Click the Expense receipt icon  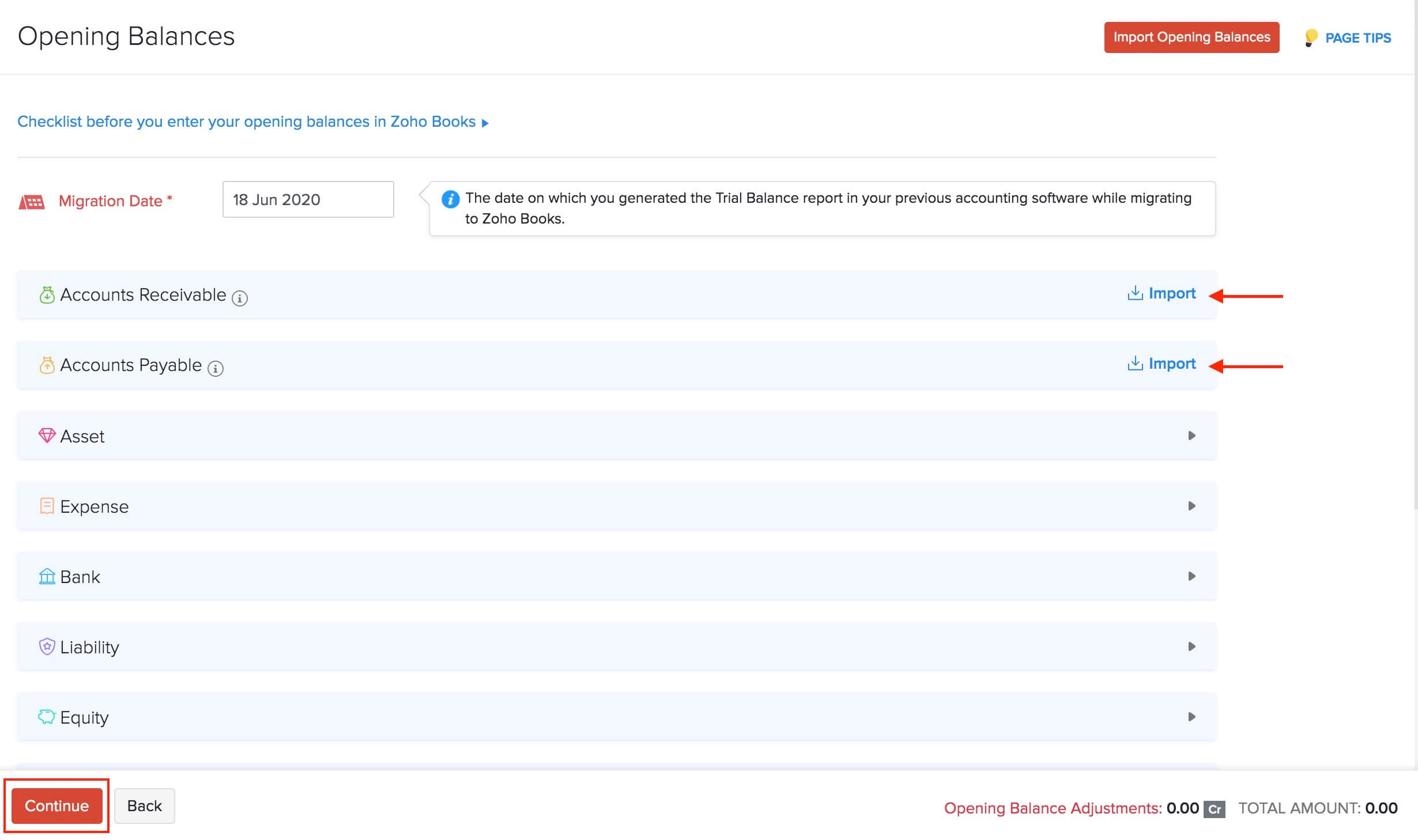47,506
